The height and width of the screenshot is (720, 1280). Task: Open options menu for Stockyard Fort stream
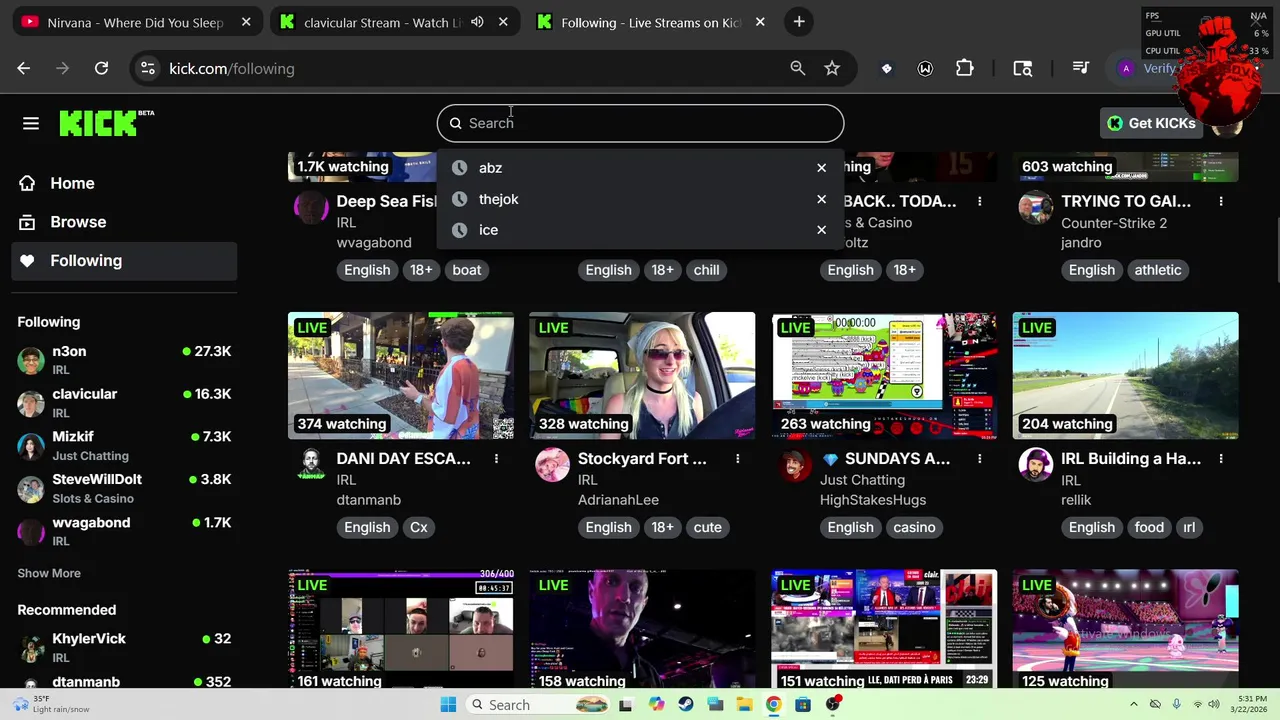tap(738, 459)
